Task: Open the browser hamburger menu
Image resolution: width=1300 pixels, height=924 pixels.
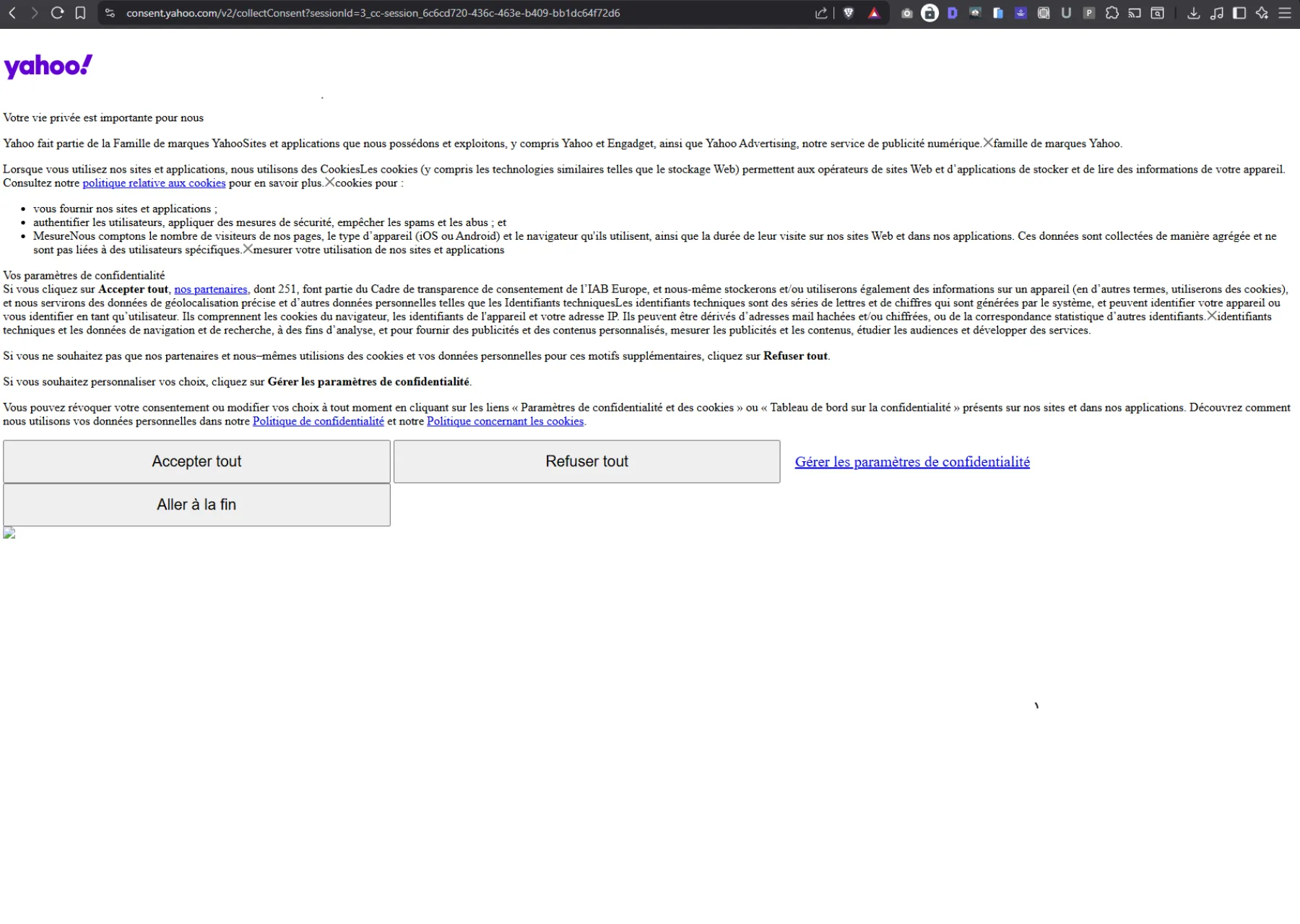Action: tap(1285, 13)
